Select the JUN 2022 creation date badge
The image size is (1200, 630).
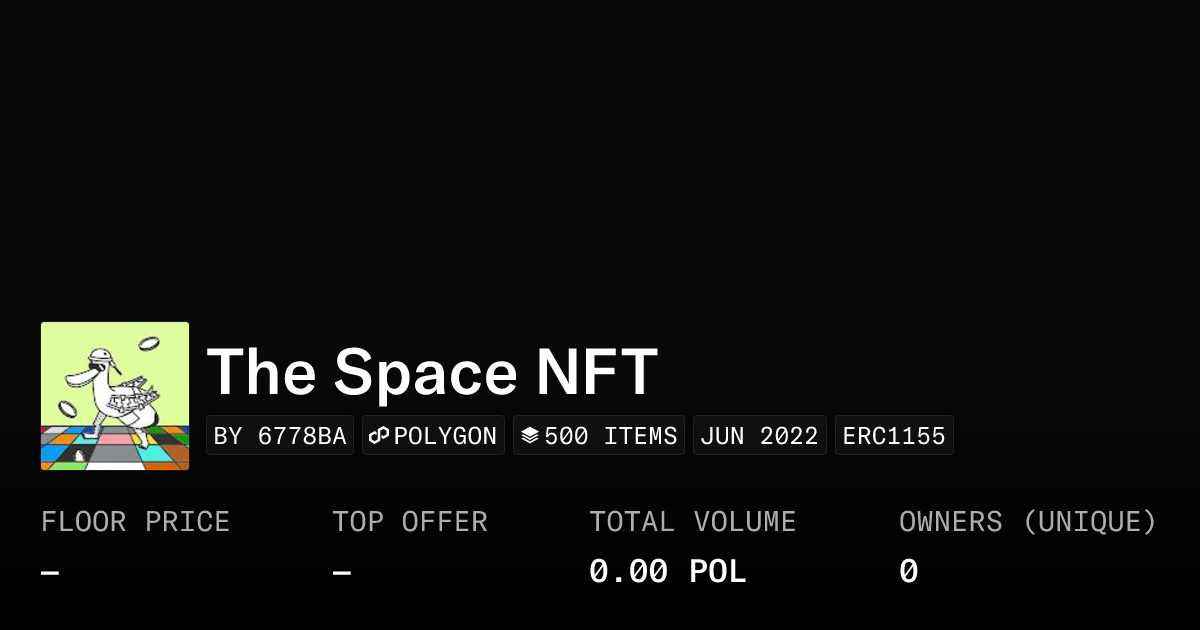pos(759,436)
